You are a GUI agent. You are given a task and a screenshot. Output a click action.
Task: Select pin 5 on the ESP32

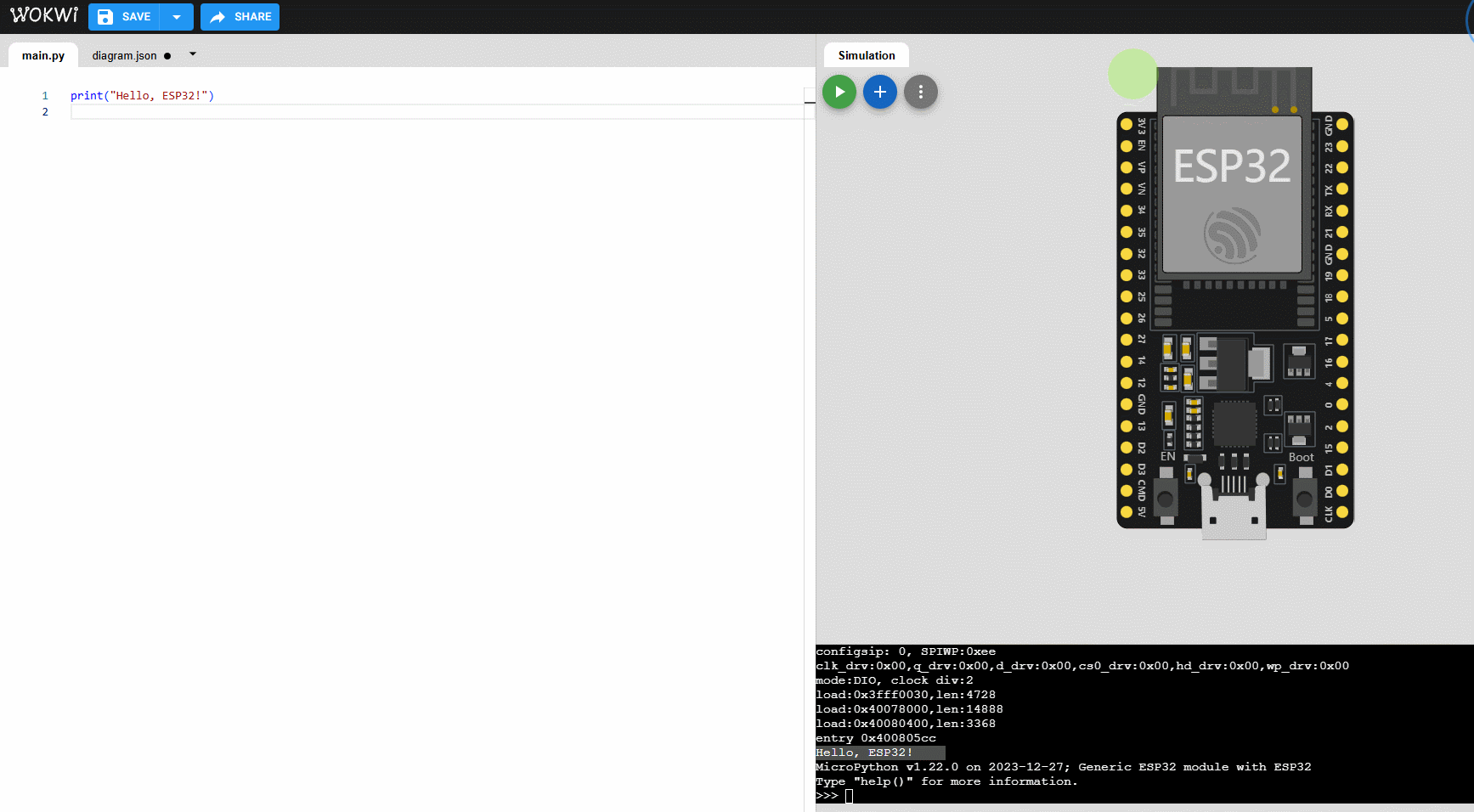click(x=1342, y=319)
